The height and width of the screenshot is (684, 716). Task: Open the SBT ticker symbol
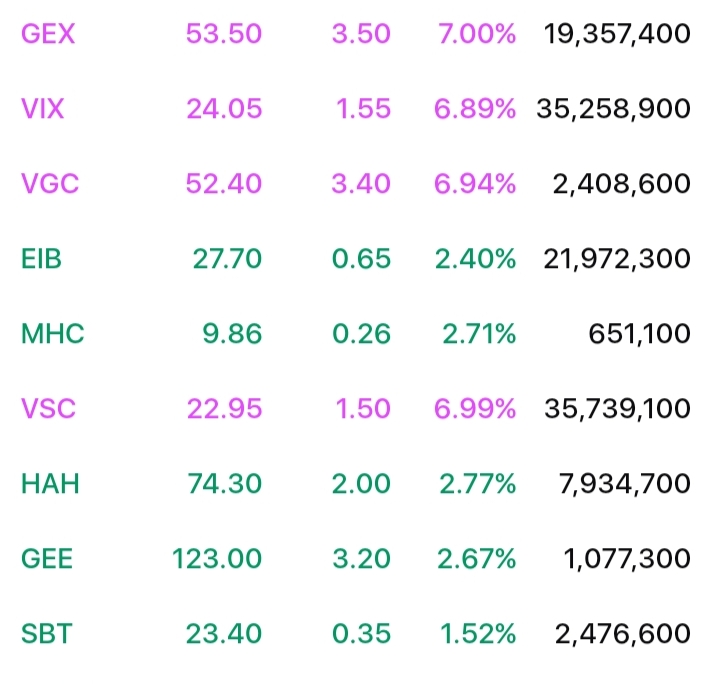46,633
